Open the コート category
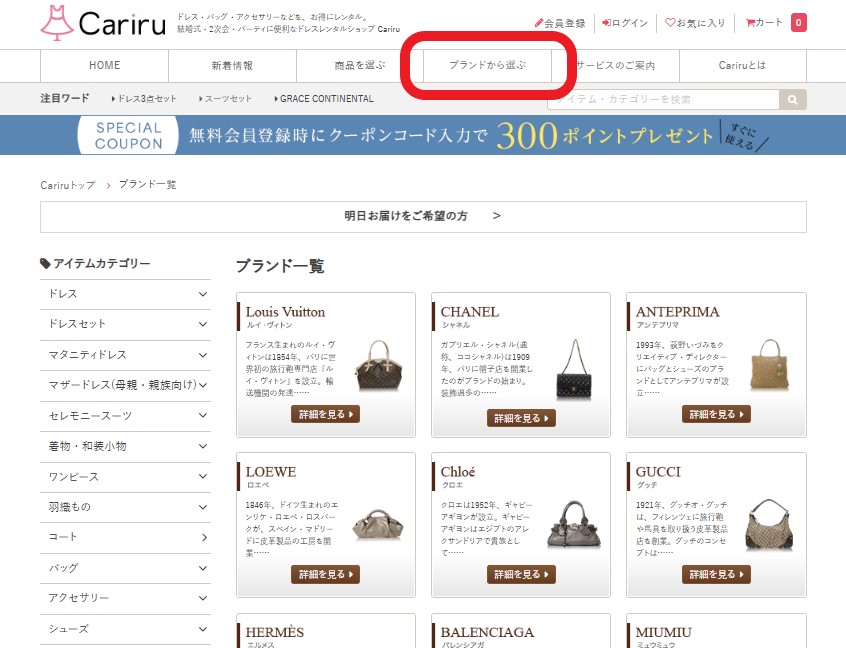 click(125, 537)
